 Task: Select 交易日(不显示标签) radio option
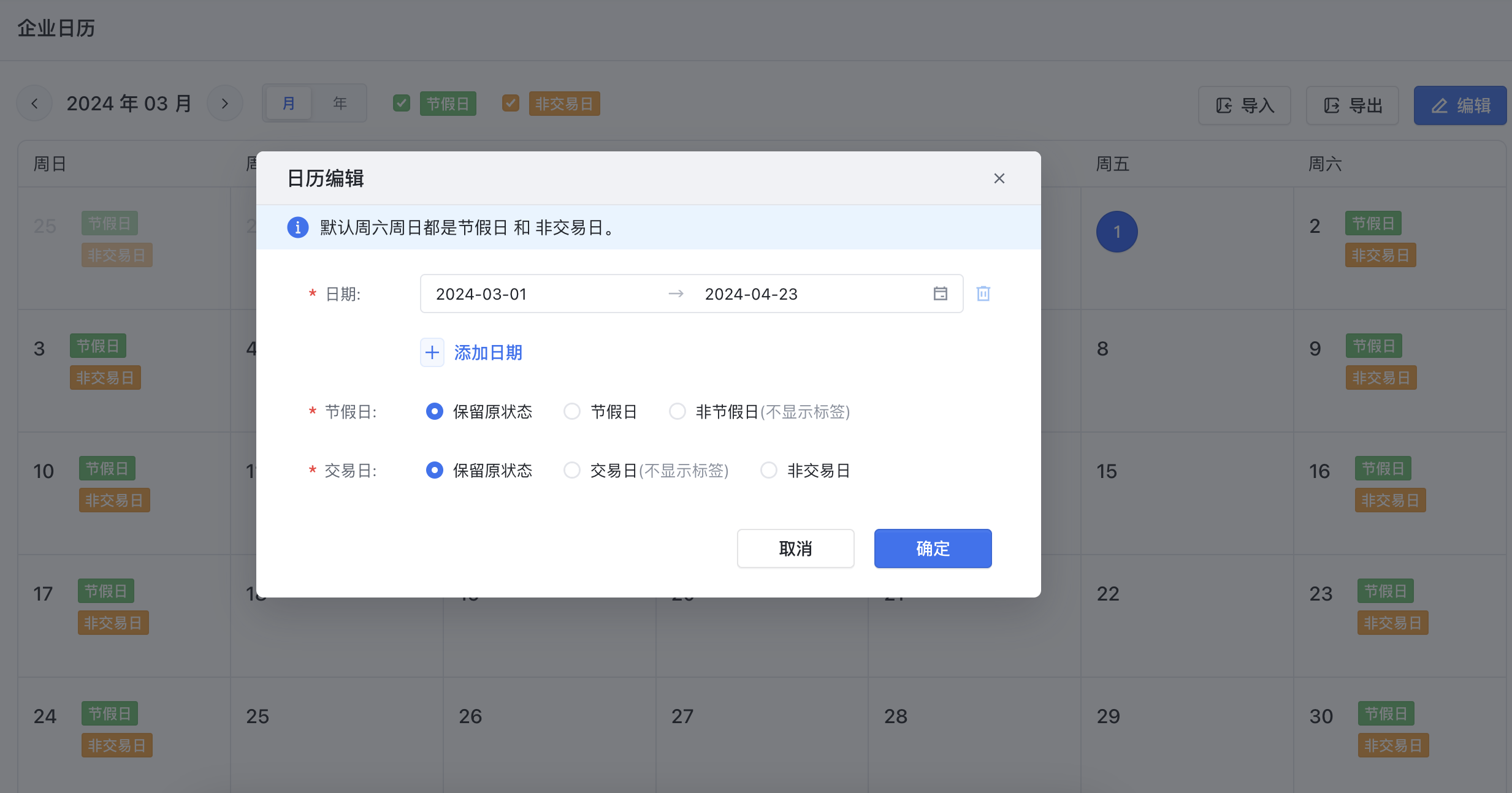[x=572, y=470]
